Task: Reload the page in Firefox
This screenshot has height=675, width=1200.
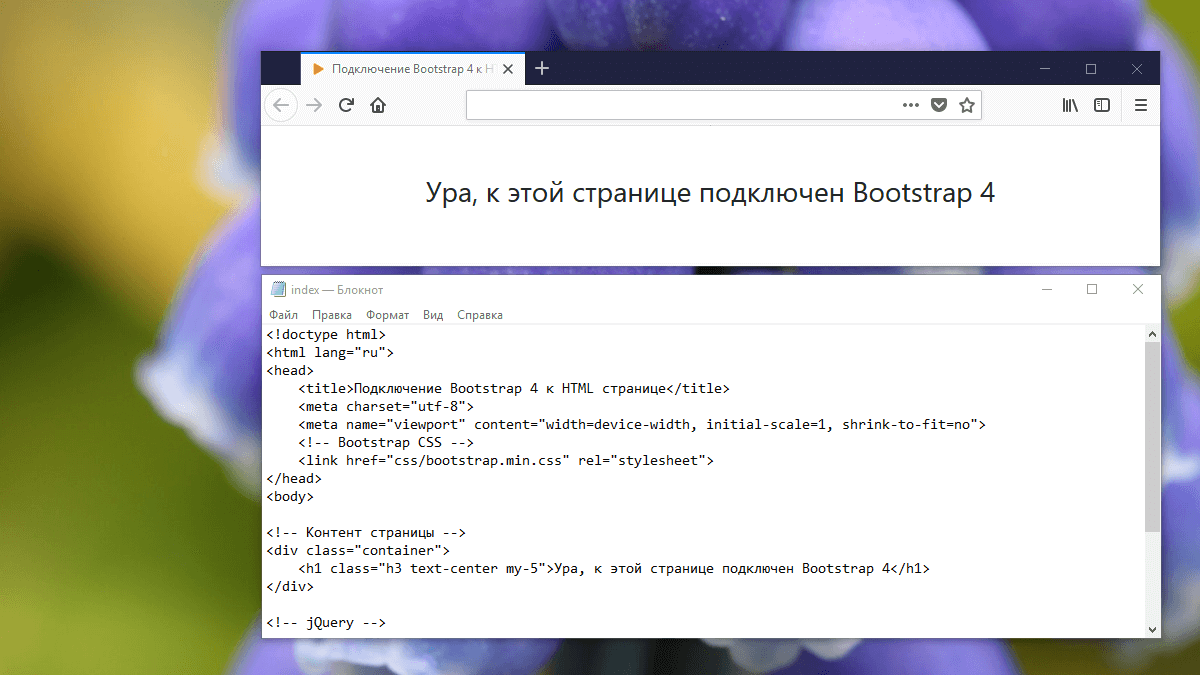Action: [346, 105]
